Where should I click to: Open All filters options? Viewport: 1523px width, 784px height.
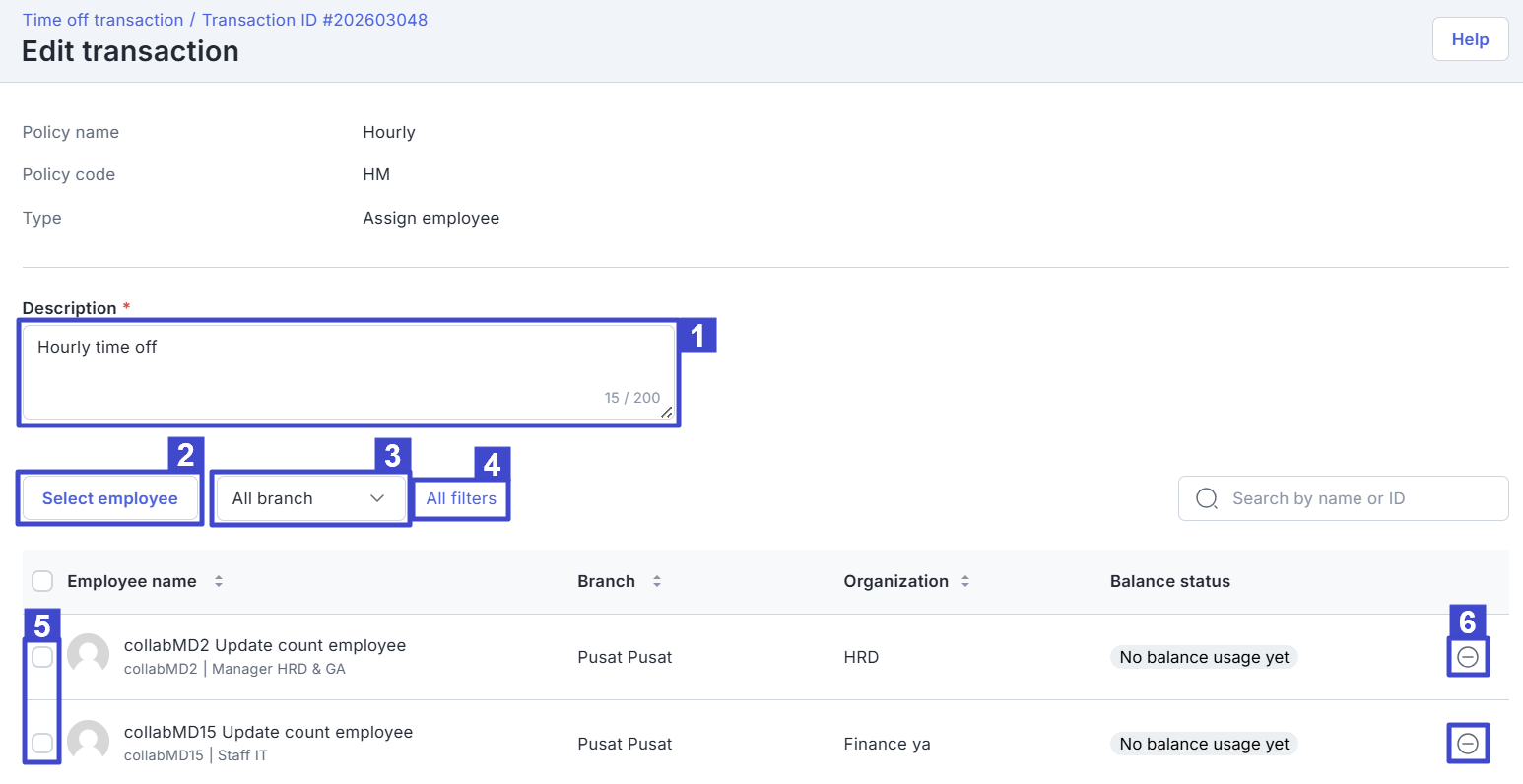click(461, 498)
